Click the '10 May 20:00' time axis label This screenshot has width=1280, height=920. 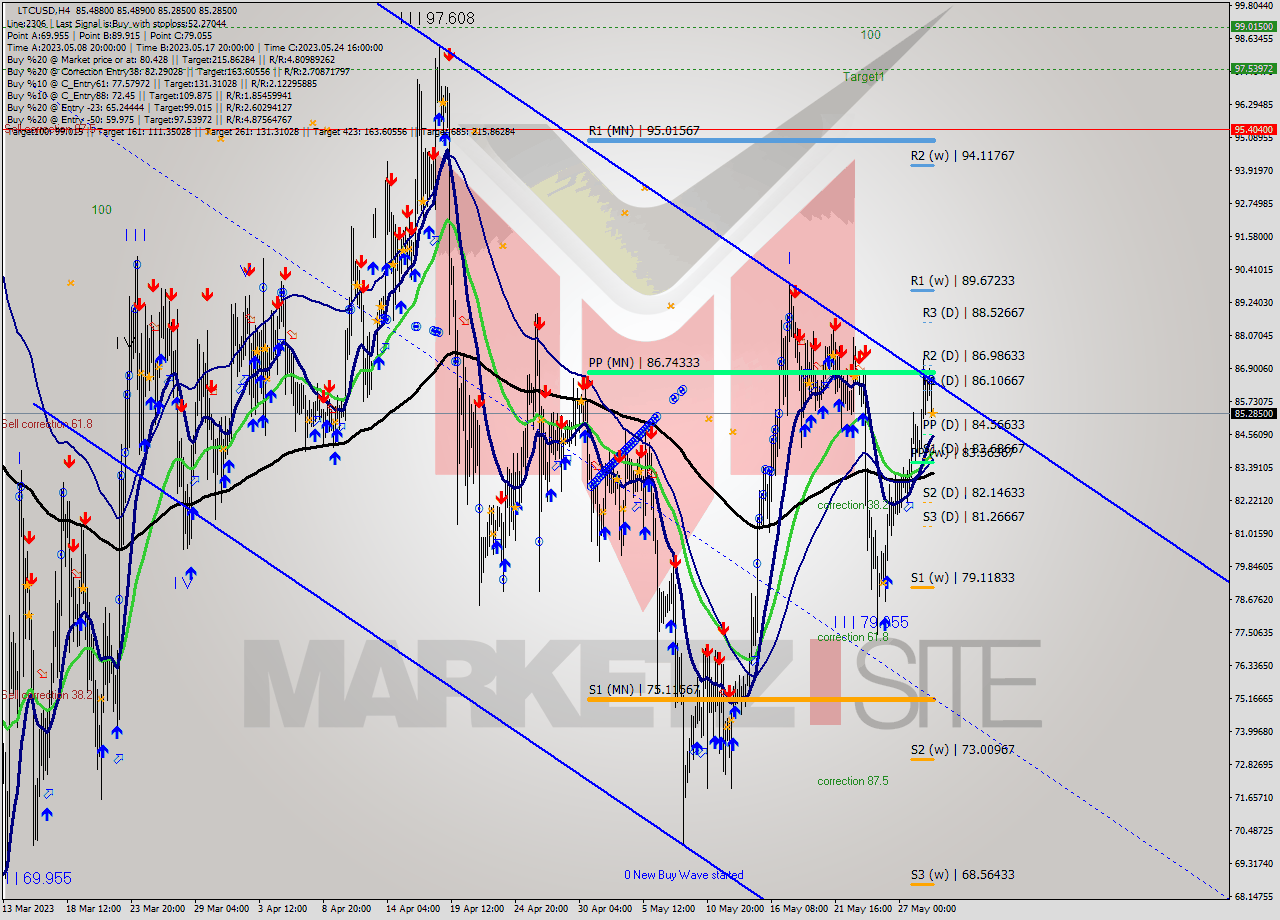point(734,909)
